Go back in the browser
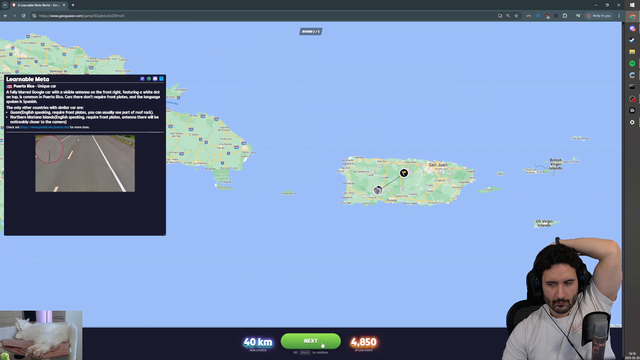 click(x=5, y=16)
